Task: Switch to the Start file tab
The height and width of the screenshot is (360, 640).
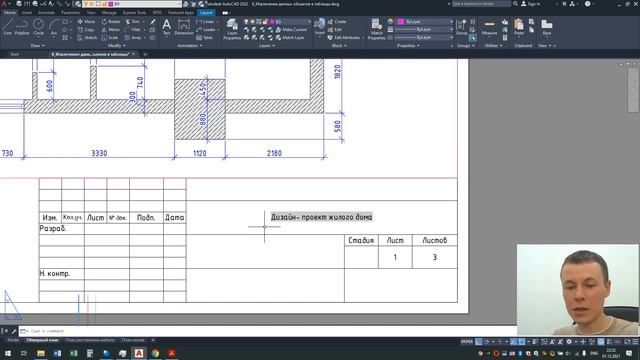Action: (x=15, y=54)
